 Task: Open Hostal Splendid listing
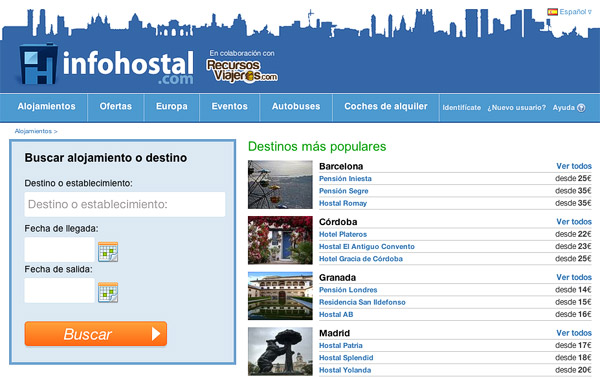tap(346, 358)
